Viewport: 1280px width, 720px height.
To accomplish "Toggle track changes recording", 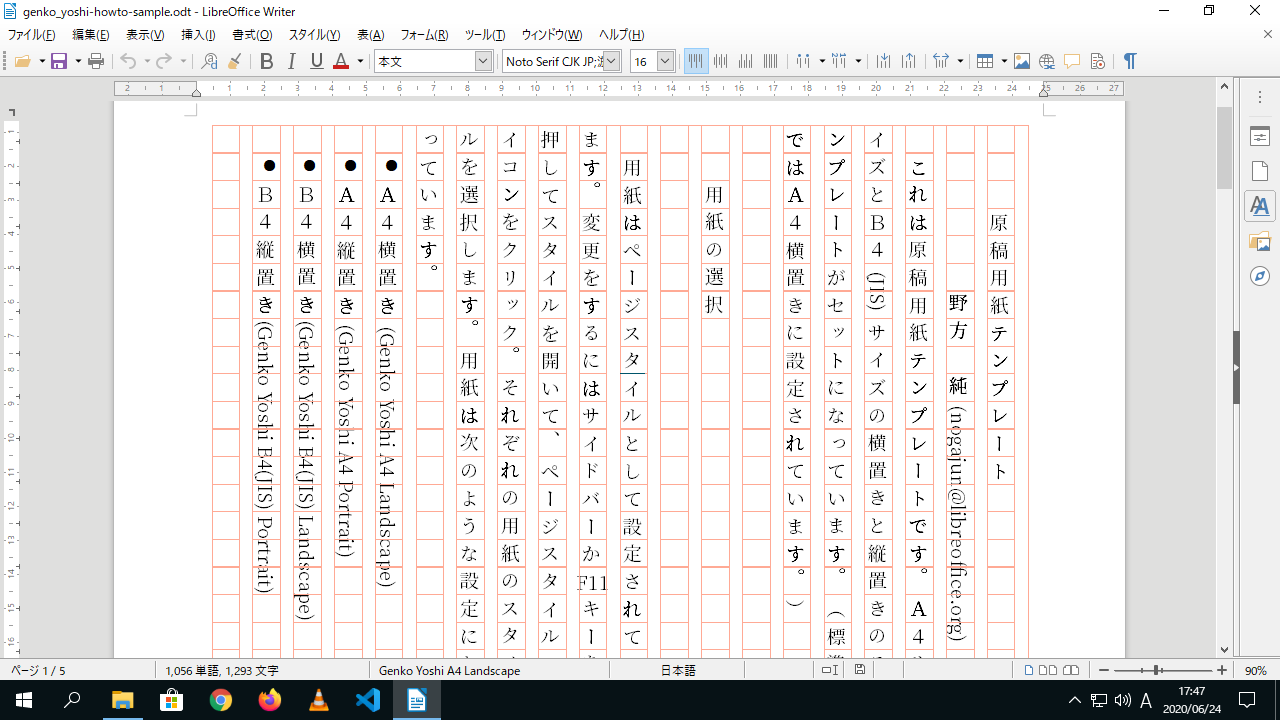I will [1097, 61].
